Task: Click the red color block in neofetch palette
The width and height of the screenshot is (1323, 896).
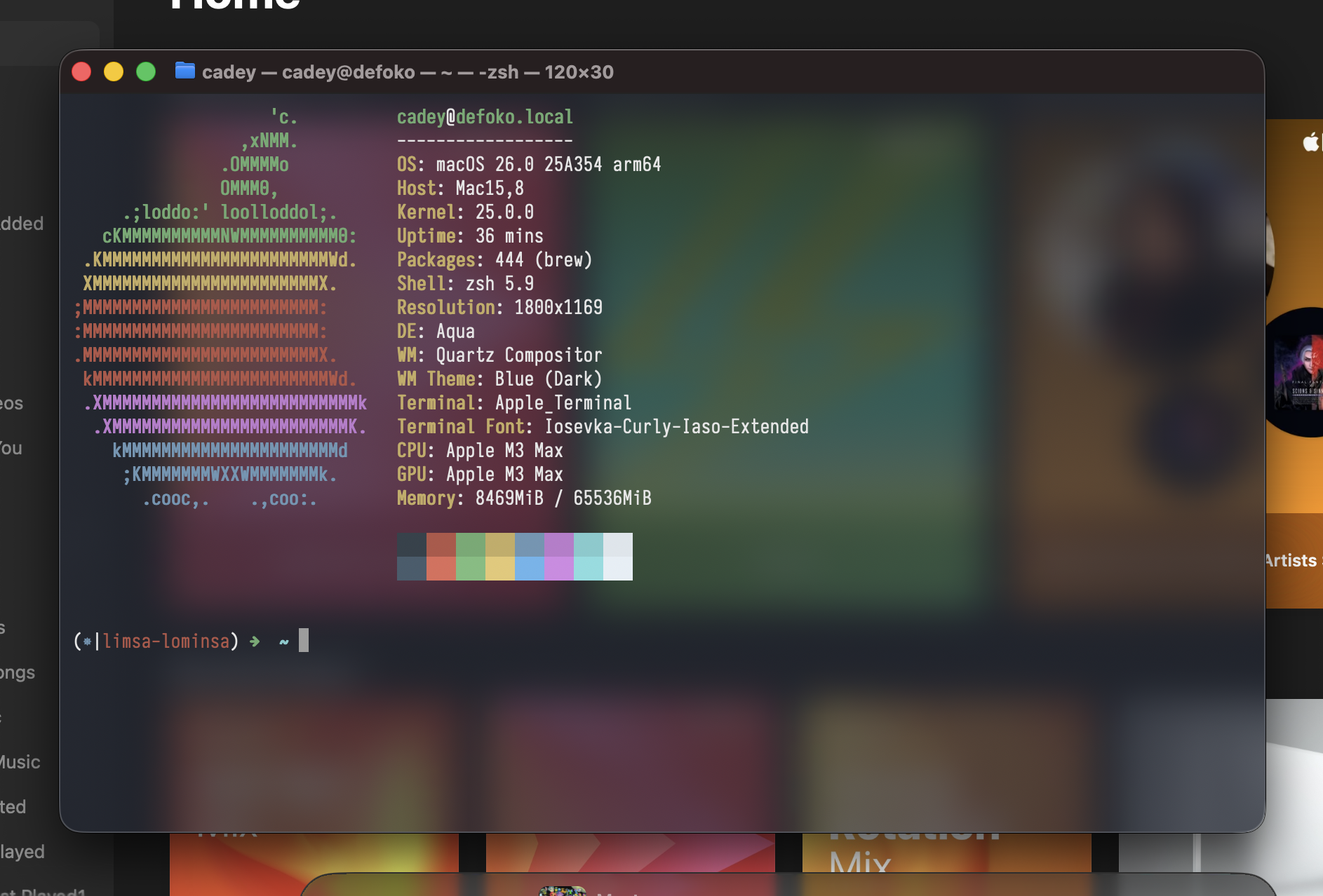Action: [441, 545]
